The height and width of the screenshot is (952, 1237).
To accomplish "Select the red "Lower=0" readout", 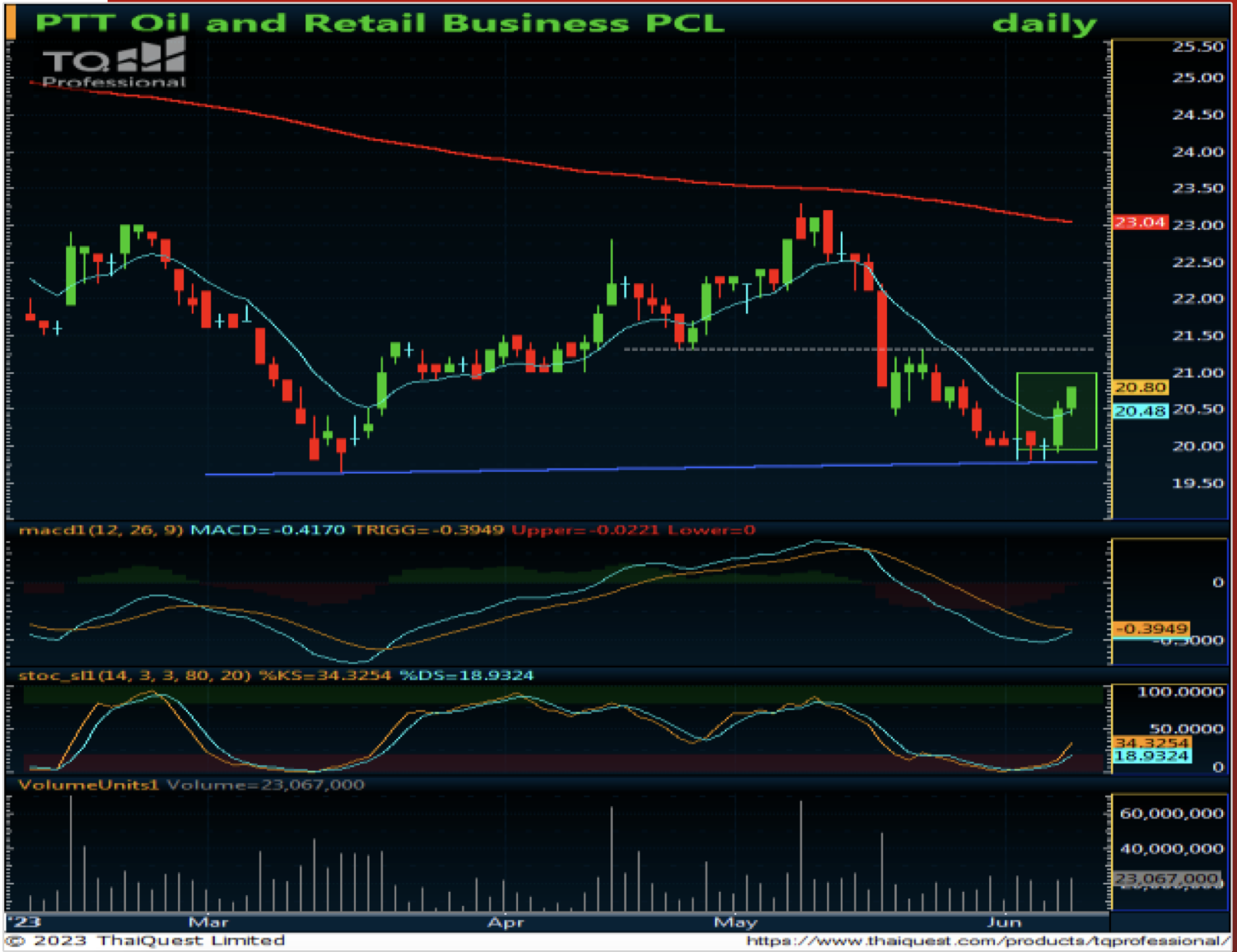I will [712, 530].
